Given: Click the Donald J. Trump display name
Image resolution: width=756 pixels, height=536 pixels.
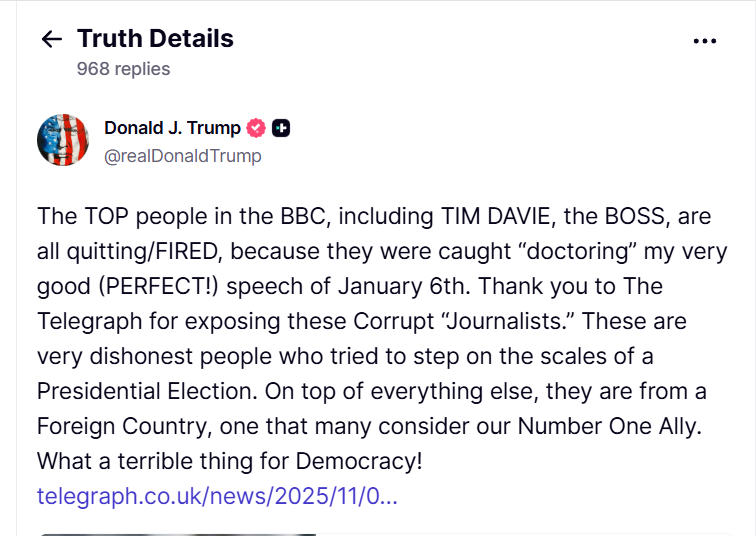Looking at the screenshot, I should [172, 127].
